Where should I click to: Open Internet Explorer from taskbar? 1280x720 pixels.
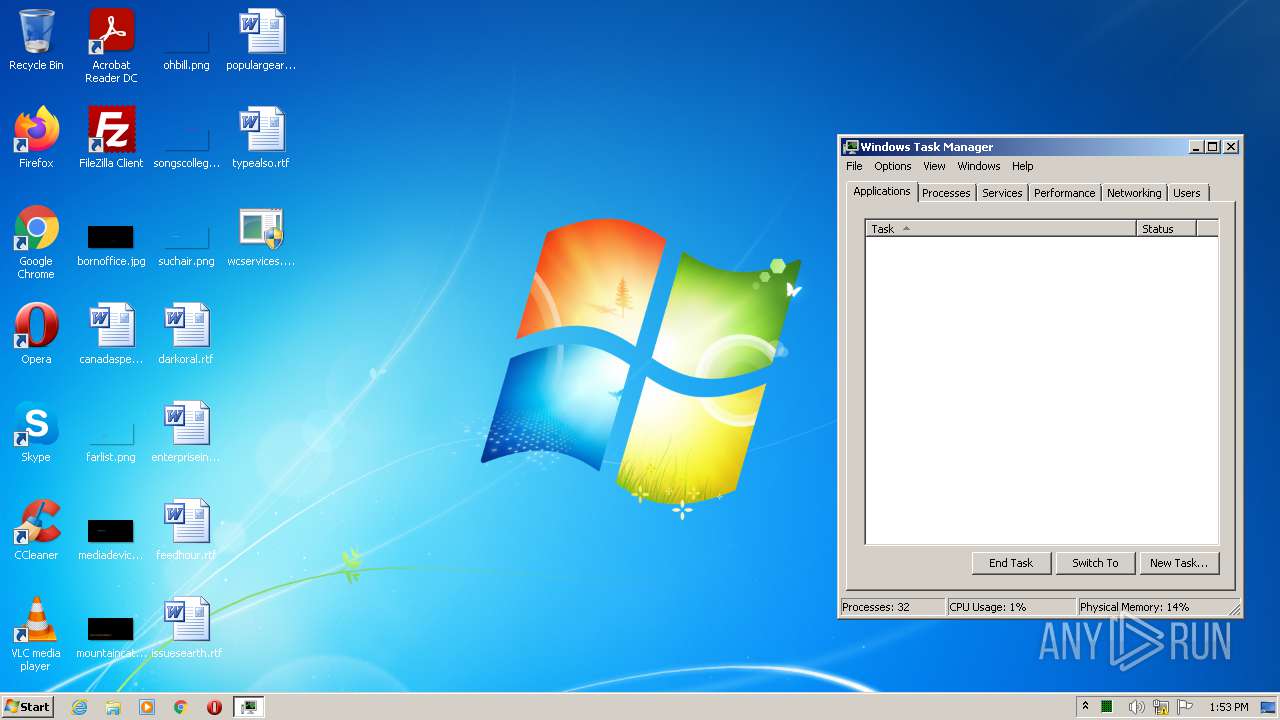[79, 707]
